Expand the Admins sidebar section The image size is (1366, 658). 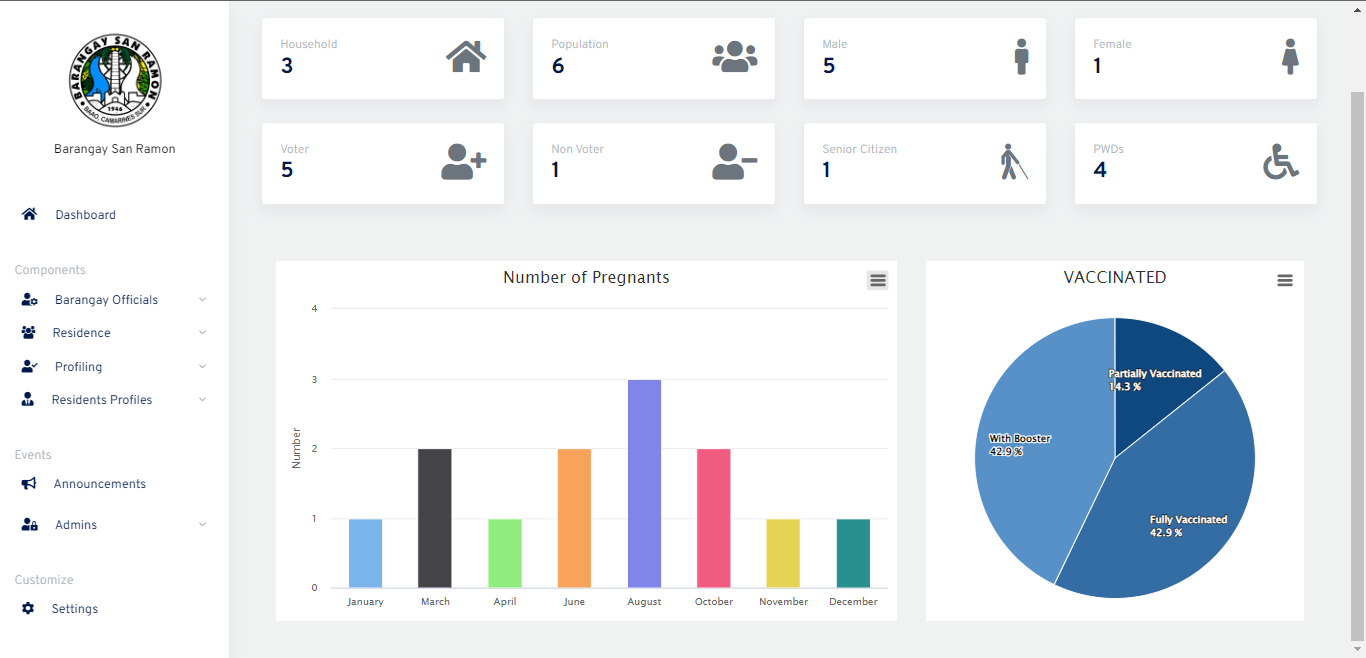(203, 524)
